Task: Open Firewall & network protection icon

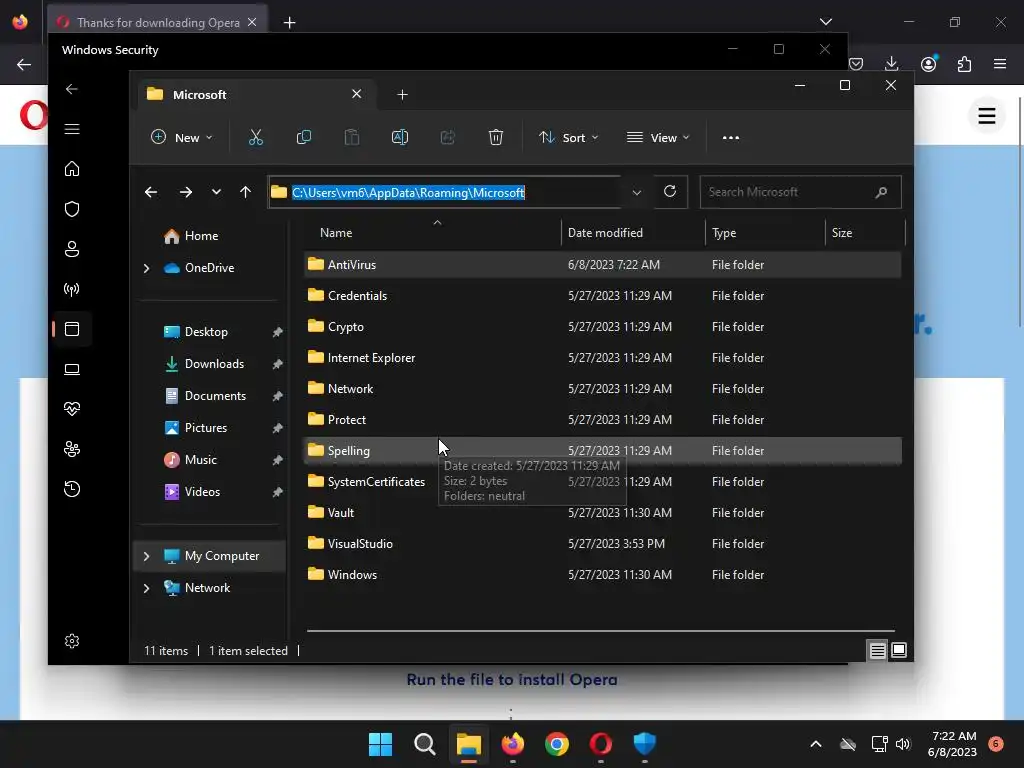Action: pyautogui.click(x=72, y=289)
